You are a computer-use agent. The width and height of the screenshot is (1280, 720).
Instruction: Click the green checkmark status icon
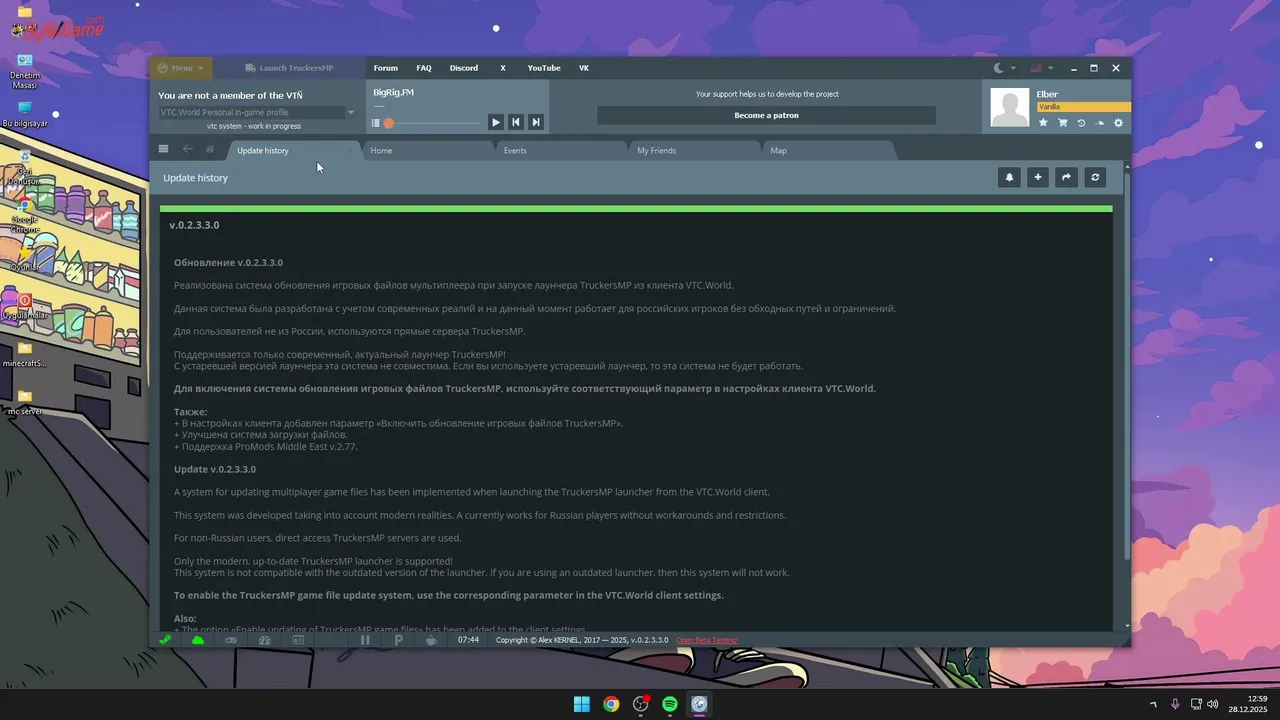tap(165, 640)
